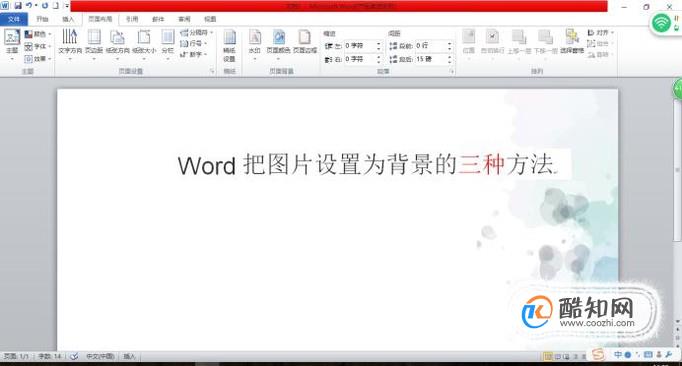The image size is (682, 366).
Task: Click the 中文(中国) language indicator
Action: (x=100, y=356)
